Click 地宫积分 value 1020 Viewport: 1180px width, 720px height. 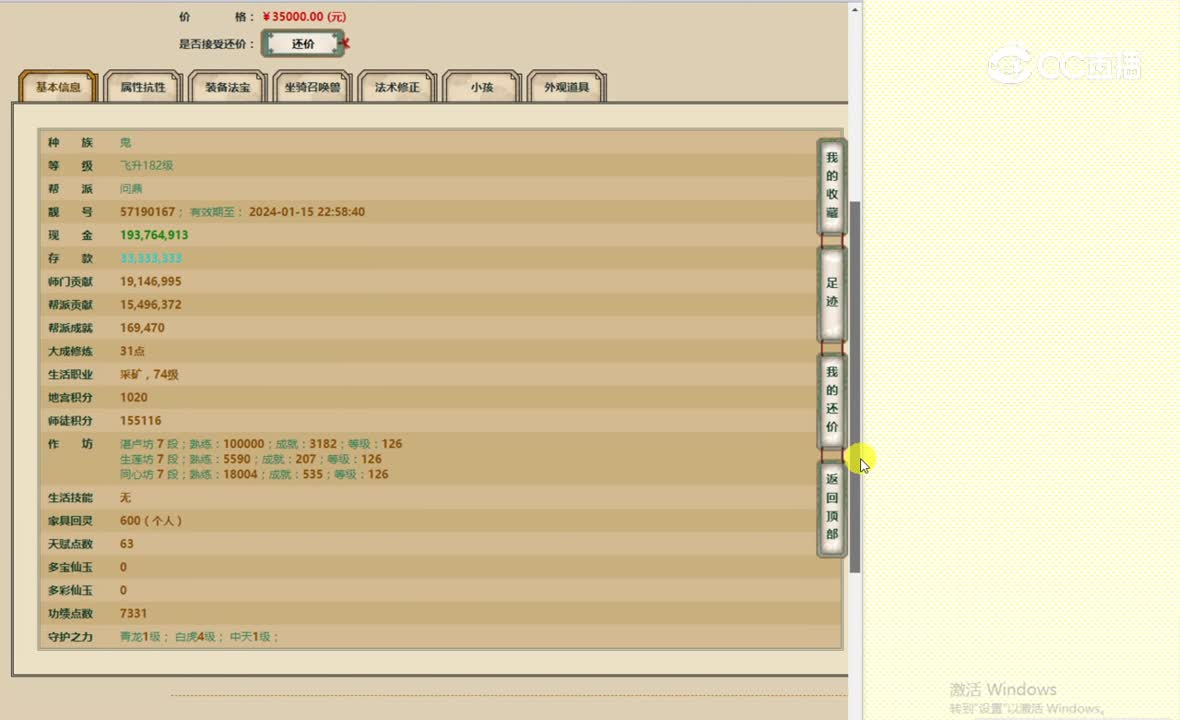134,397
